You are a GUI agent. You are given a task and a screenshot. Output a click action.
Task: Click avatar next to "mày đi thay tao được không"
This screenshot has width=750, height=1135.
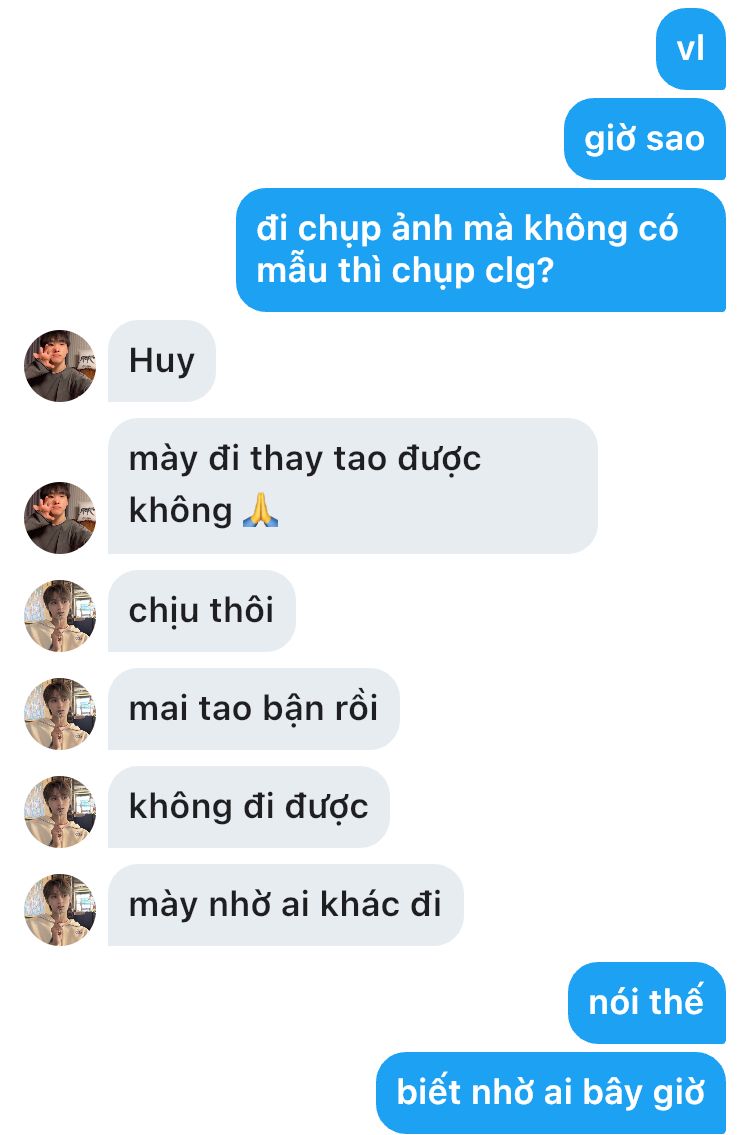[x=60, y=518]
